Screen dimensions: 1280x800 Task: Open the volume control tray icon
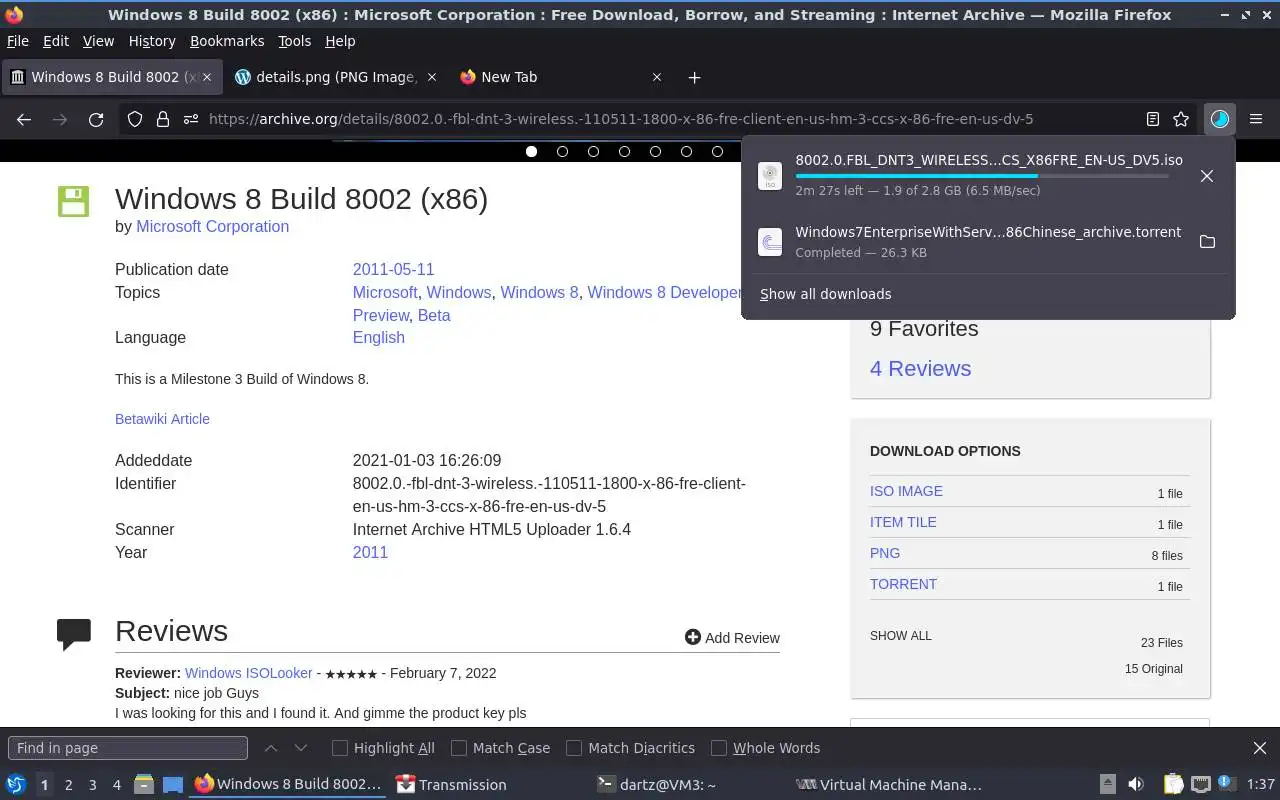(x=1135, y=785)
